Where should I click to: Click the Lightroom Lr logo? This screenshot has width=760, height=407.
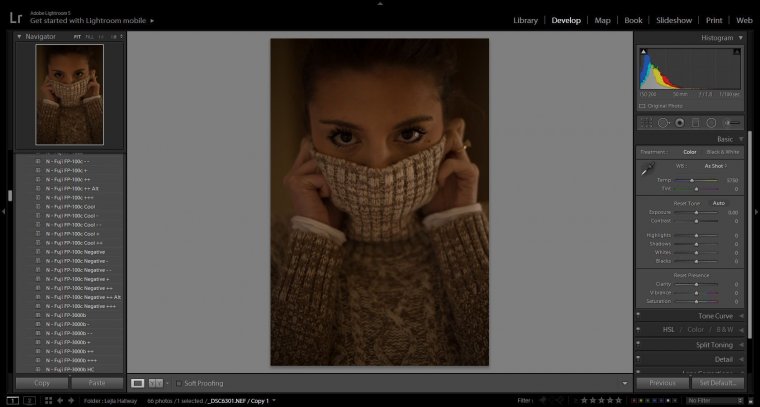point(16,18)
